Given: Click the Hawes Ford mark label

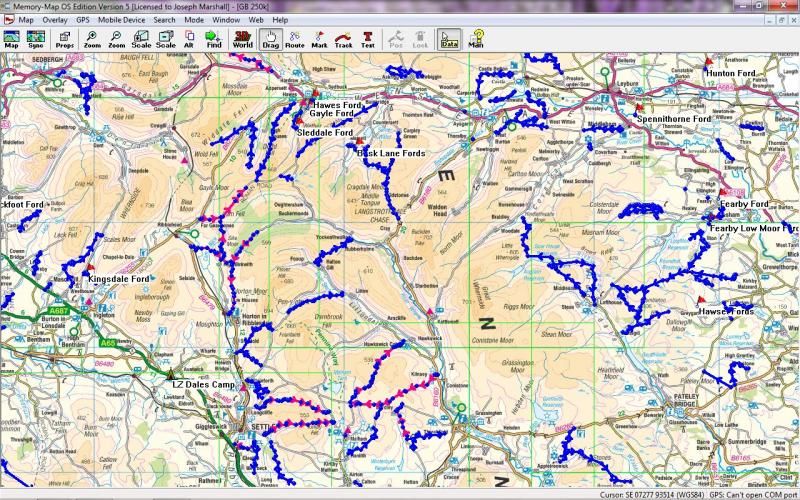Looking at the screenshot, I should (x=337, y=105).
